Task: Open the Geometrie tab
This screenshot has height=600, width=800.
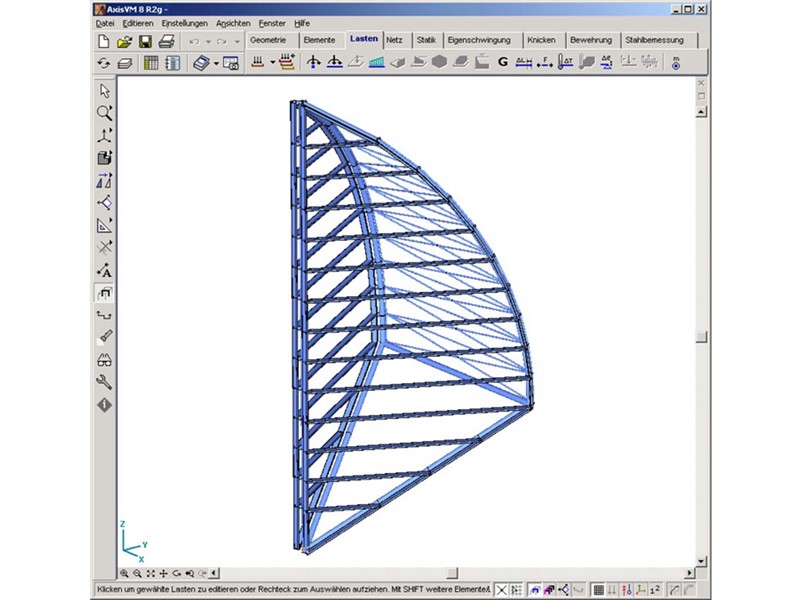Action: pos(273,40)
